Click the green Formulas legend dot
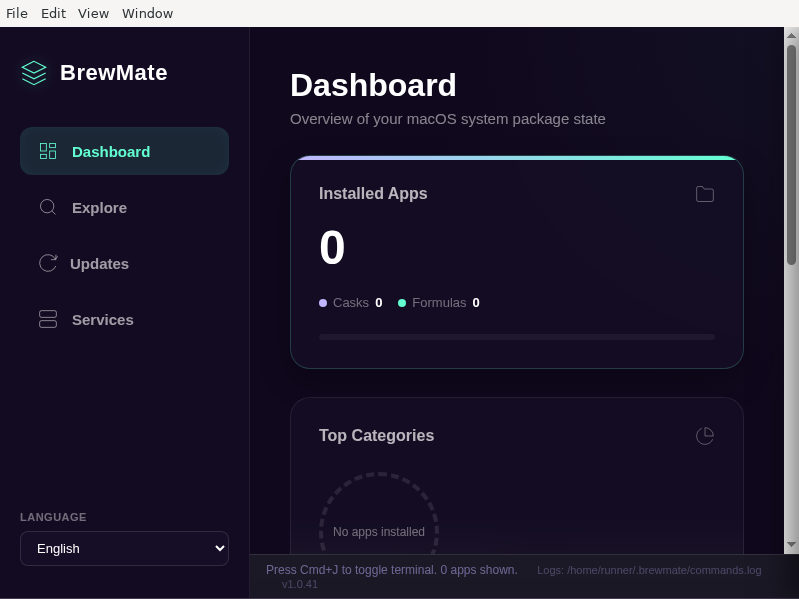This screenshot has width=799, height=599. click(x=402, y=303)
